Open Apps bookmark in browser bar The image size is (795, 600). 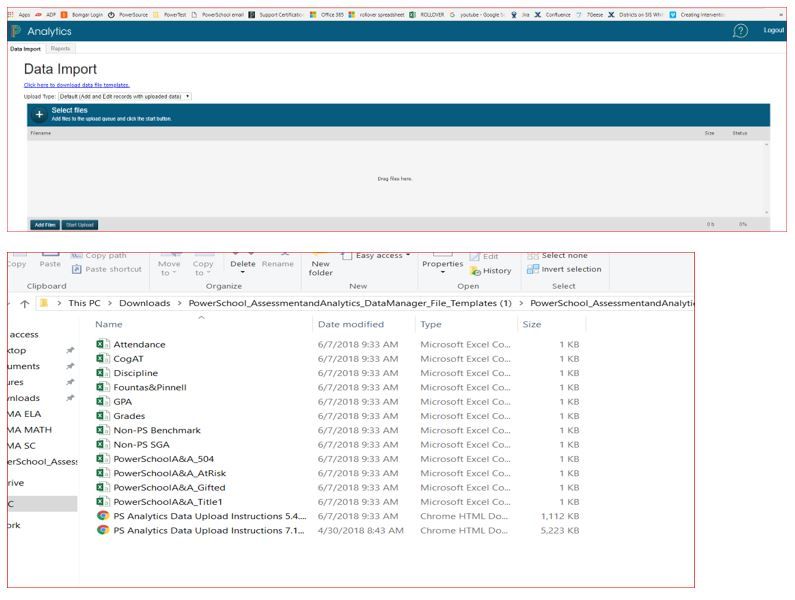(x=20, y=15)
